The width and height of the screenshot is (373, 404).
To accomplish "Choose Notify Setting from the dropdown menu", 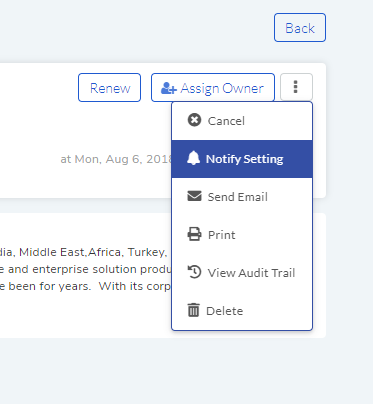I will click(x=242, y=159).
